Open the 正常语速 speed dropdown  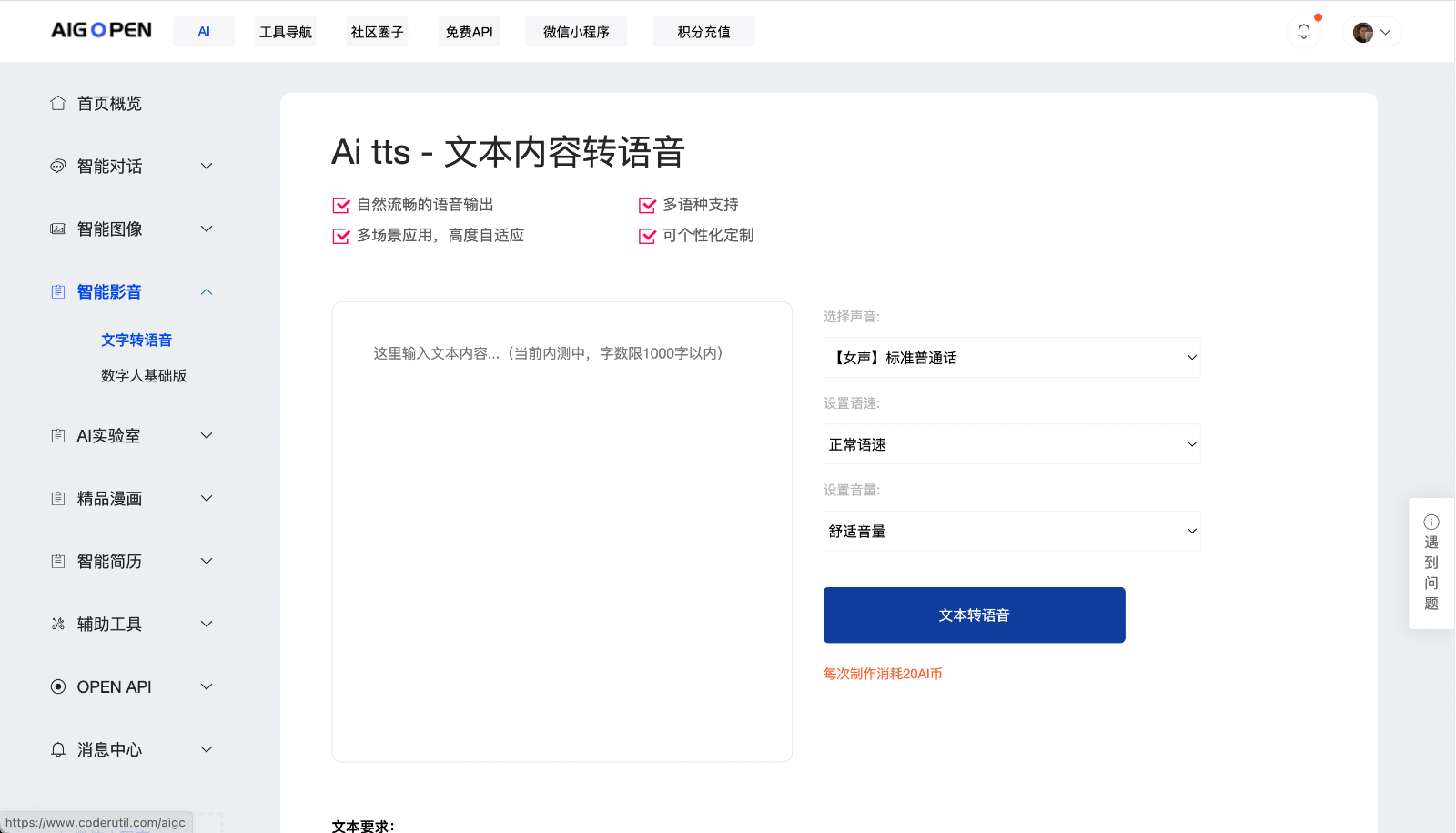(x=1011, y=443)
